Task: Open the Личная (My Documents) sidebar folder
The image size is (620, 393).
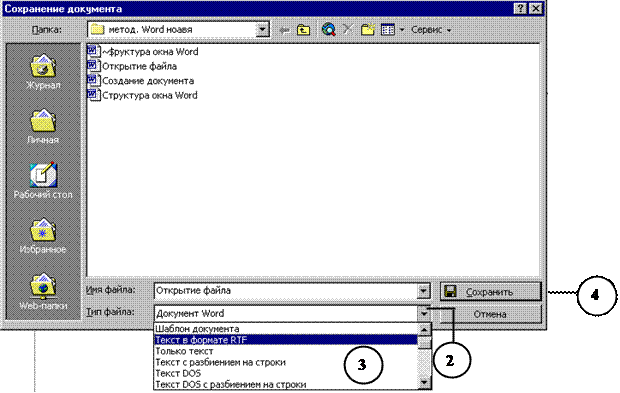Action: click(x=43, y=127)
